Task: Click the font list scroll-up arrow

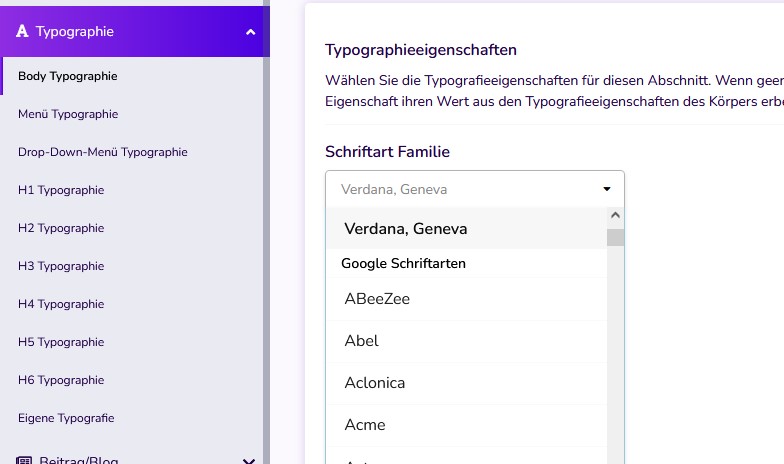Action: pos(616,216)
